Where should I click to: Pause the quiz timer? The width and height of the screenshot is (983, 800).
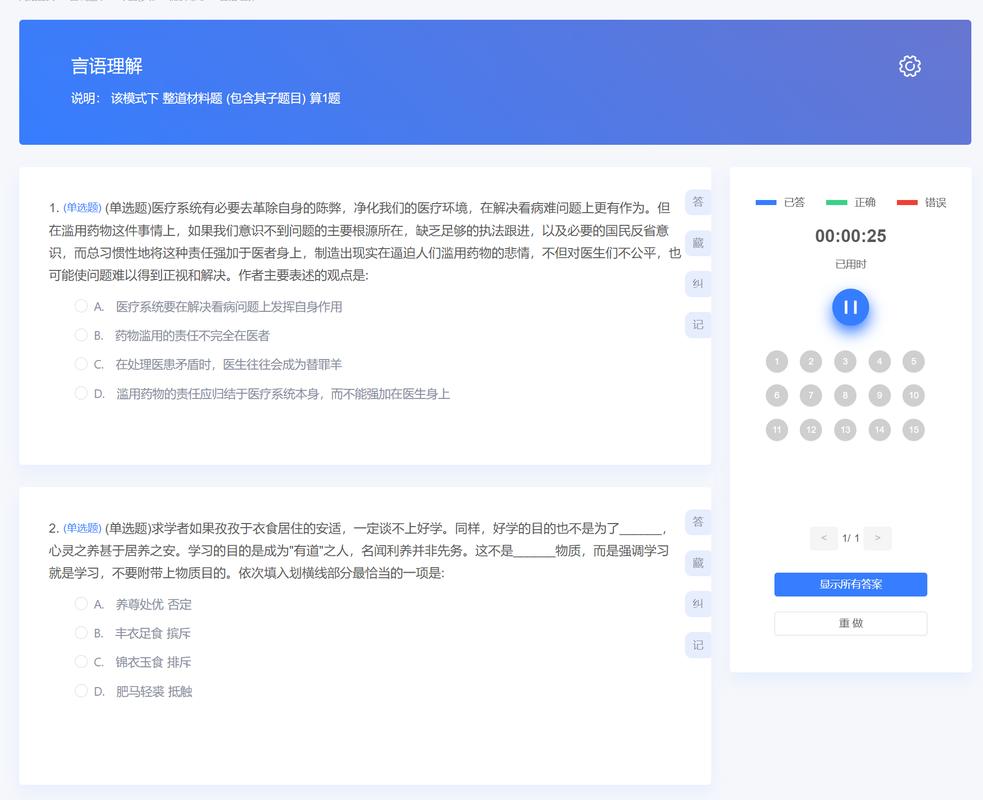[850, 307]
